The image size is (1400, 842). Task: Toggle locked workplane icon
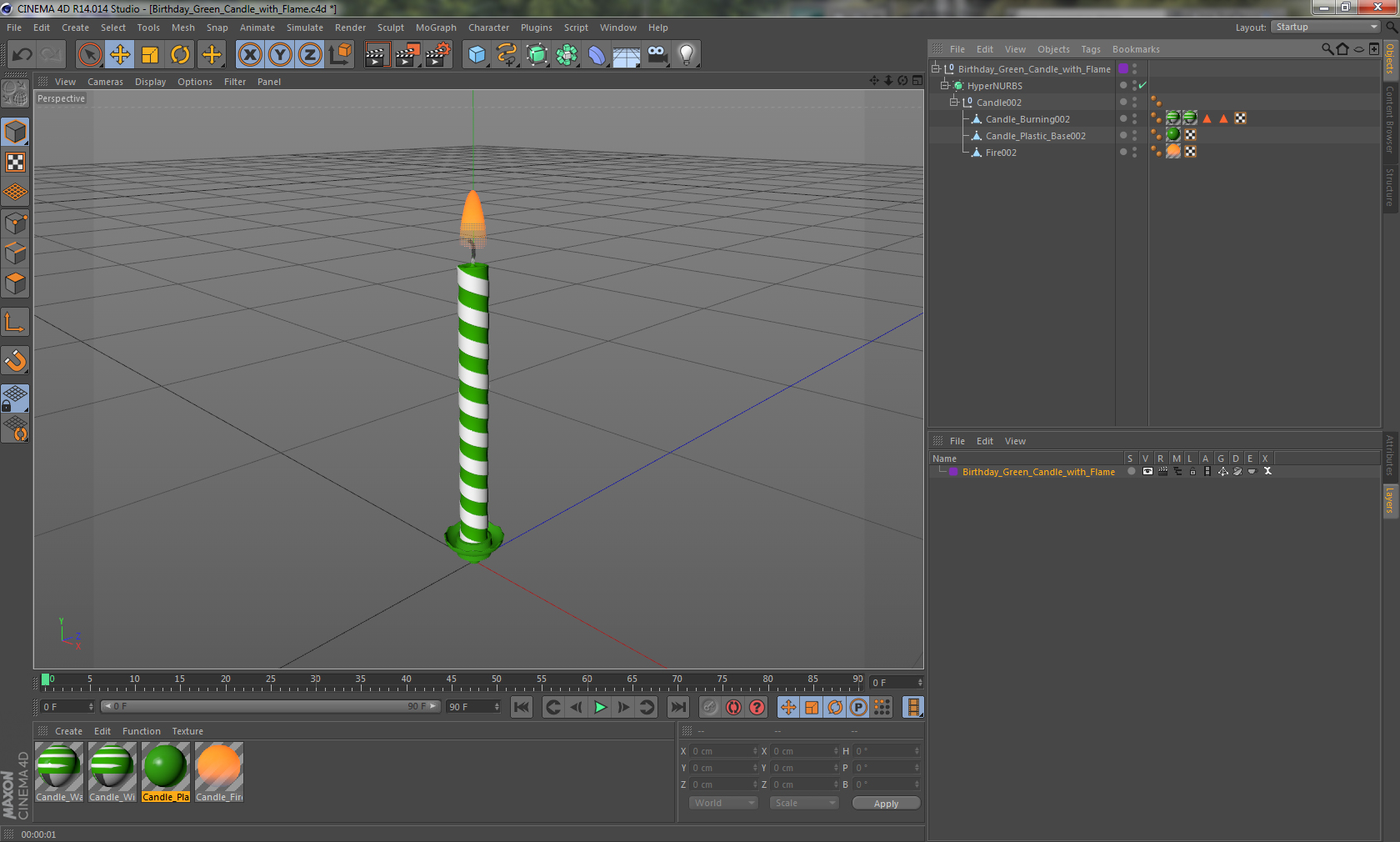click(15, 398)
